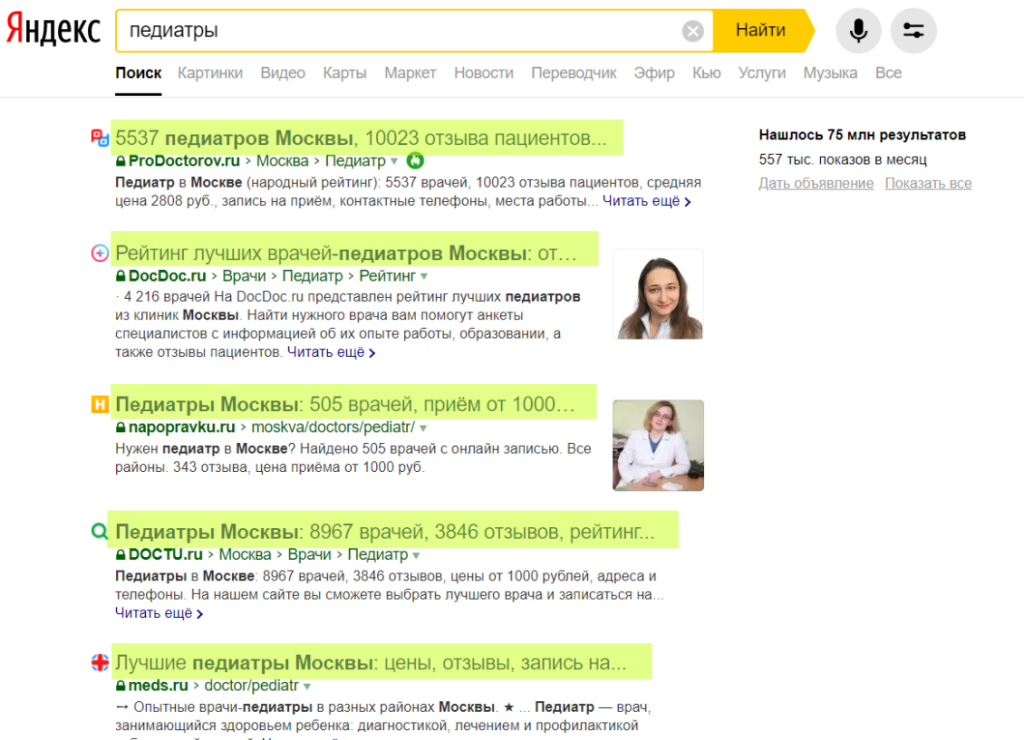Open the Москва breadcrumb under ProDoctorov.ru
Viewport: 1024px width, 740px height.
[x=282, y=161]
